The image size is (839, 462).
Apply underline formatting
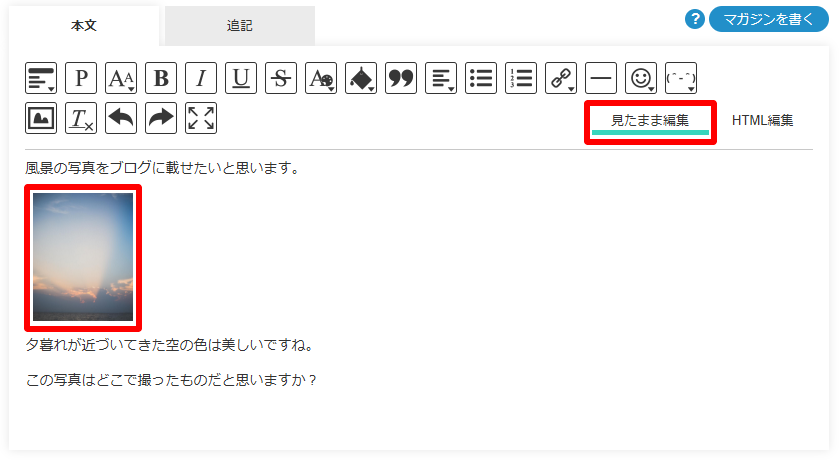click(x=241, y=78)
